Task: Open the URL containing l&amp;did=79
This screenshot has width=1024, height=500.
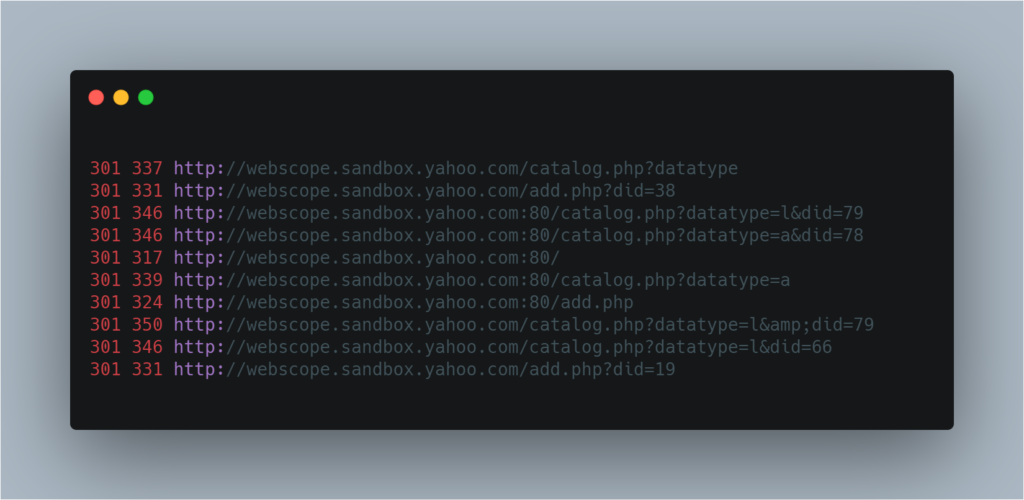Action: pyautogui.click(x=524, y=324)
